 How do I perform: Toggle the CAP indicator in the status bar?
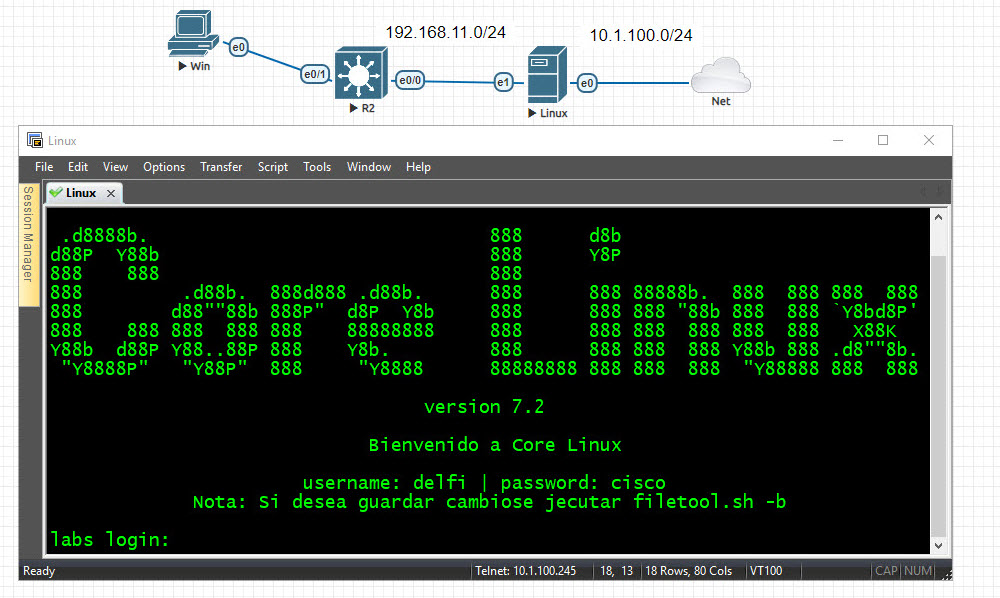point(885,571)
